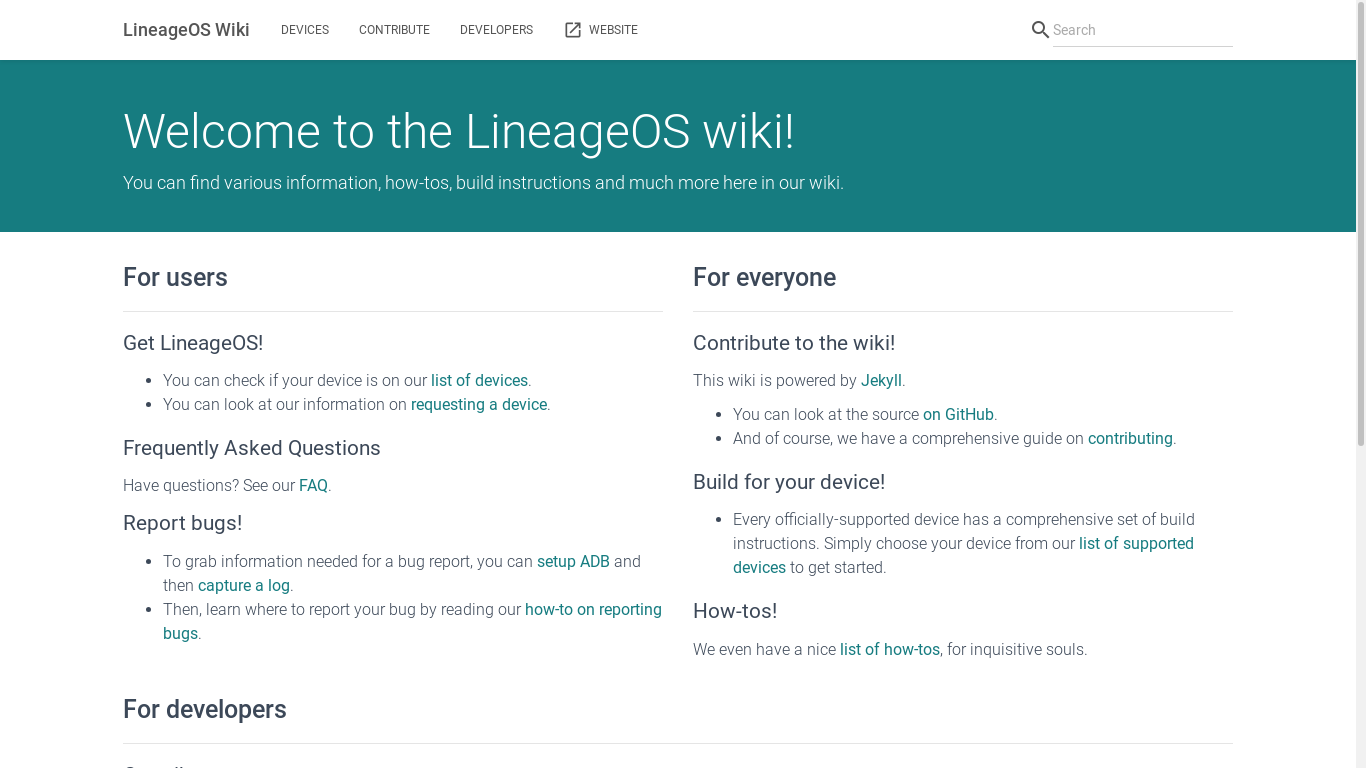The height and width of the screenshot is (768, 1366).
Task: Click the 'For everyone' heading
Action: (764, 278)
